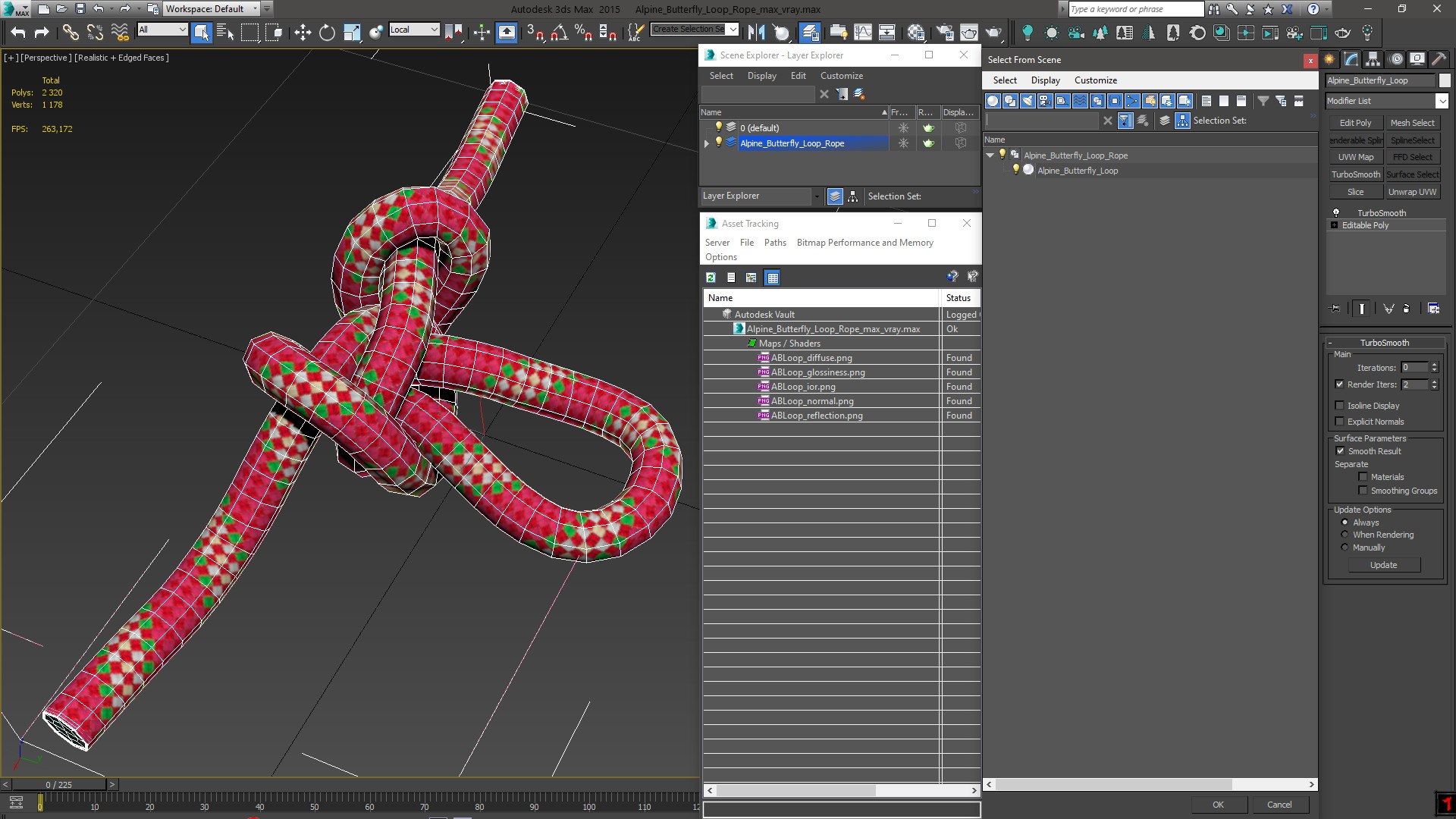Image resolution: width=1456 pixels, height=819 pixels.
Task: Enable the Isoline Display checkbox
Action: [x=1339, y=406]
